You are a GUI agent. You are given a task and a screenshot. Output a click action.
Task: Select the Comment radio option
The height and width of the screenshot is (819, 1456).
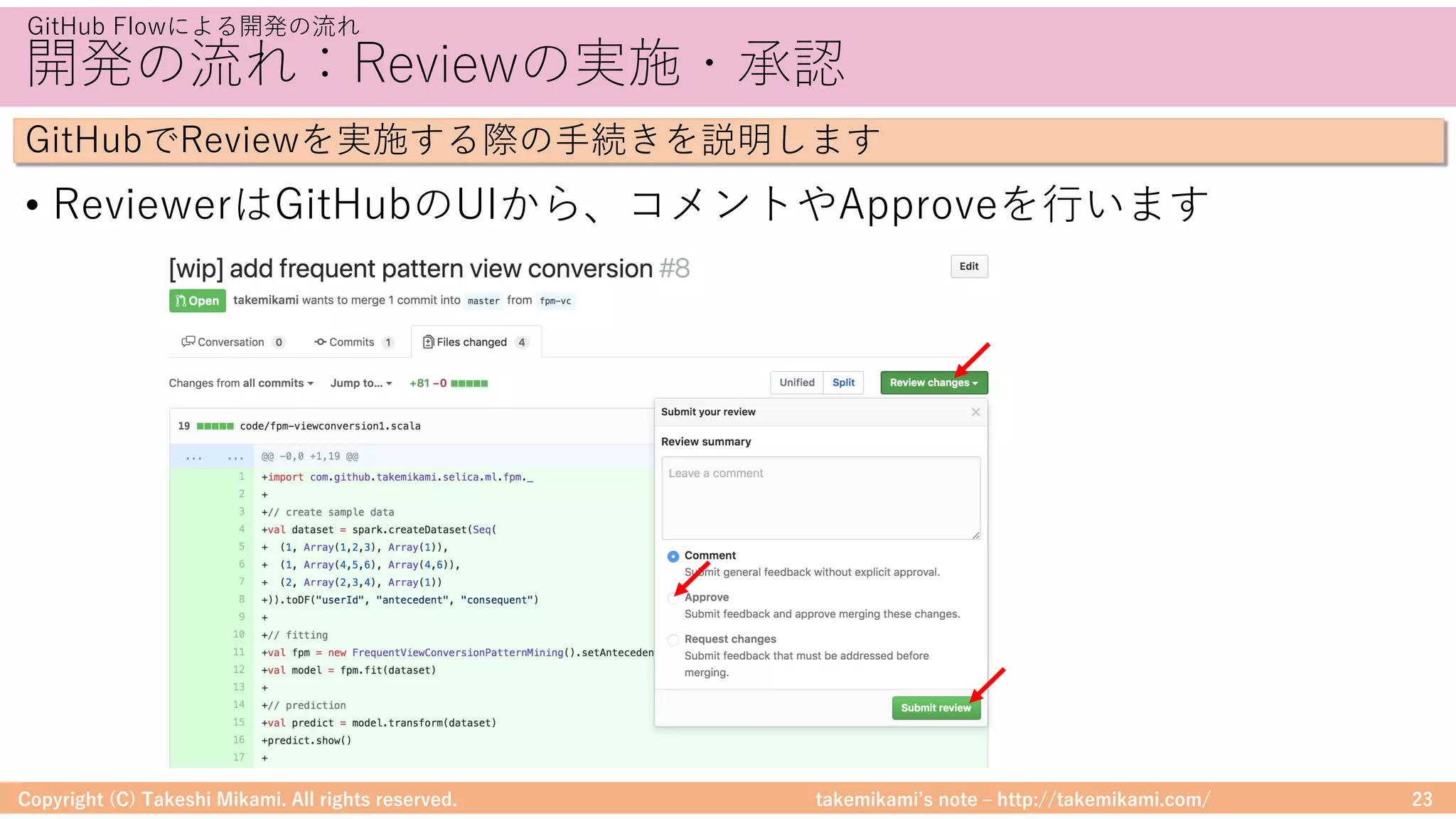(x=673, y=557)
